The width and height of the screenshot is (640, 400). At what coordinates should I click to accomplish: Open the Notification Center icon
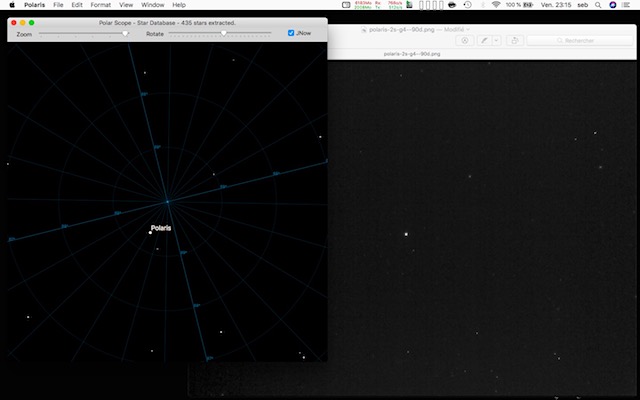pyautogui.click(x=626, y=5)
